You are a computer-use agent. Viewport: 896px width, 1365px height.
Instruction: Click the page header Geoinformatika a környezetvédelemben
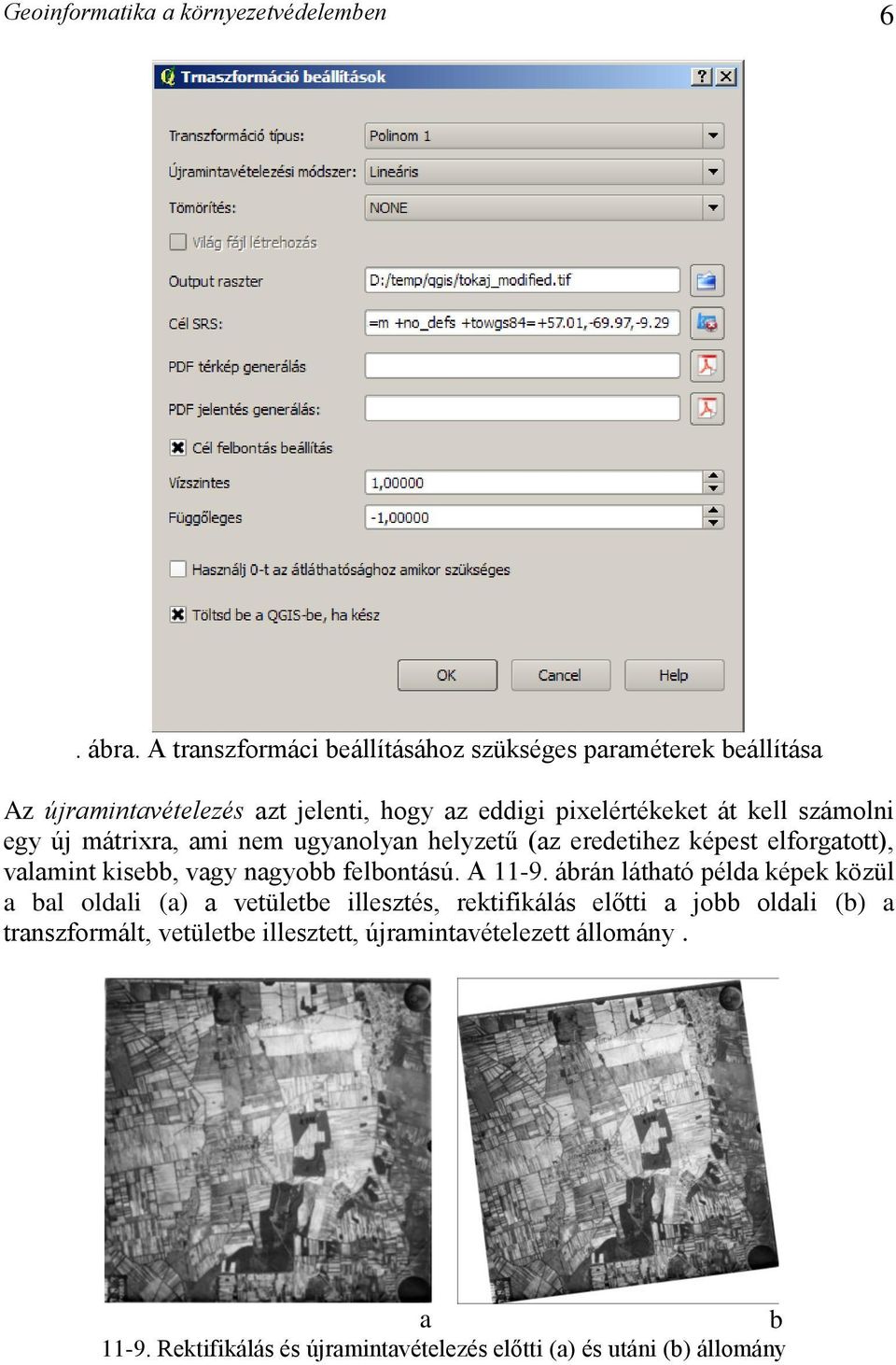pyautogui.click(x=195, y=13)
